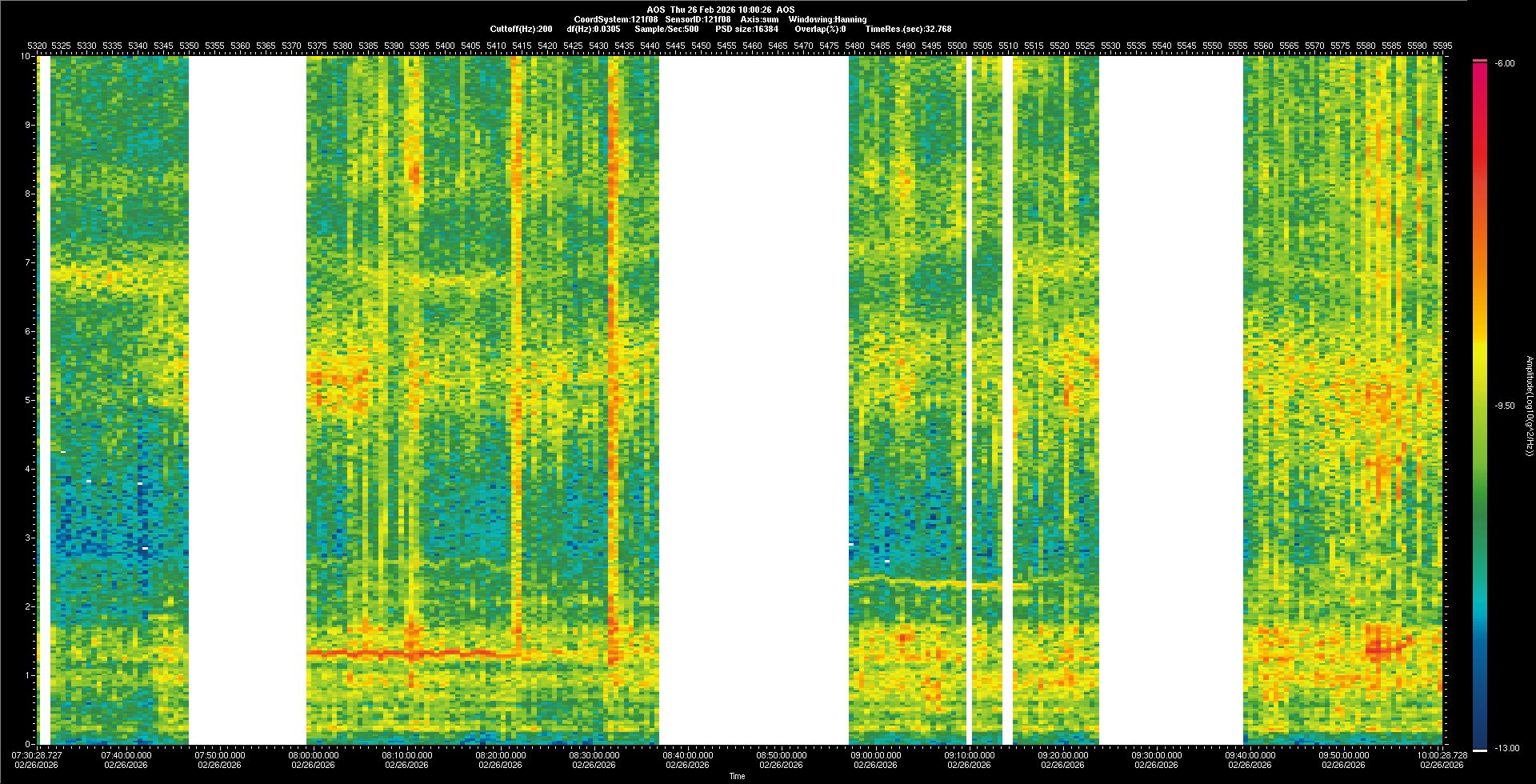1536x784 pixels.
Task: Click the color scale midpoint label -9.50
Action: [1505, 406]
